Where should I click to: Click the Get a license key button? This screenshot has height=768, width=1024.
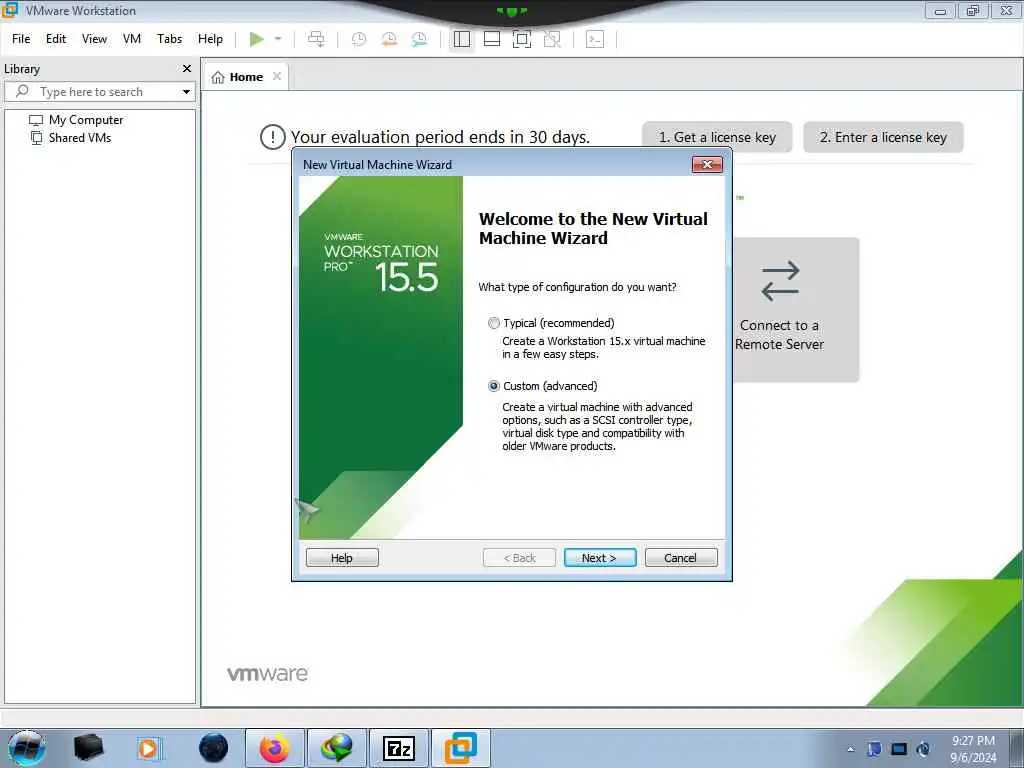pyautogui.click(x=717, y=137)
